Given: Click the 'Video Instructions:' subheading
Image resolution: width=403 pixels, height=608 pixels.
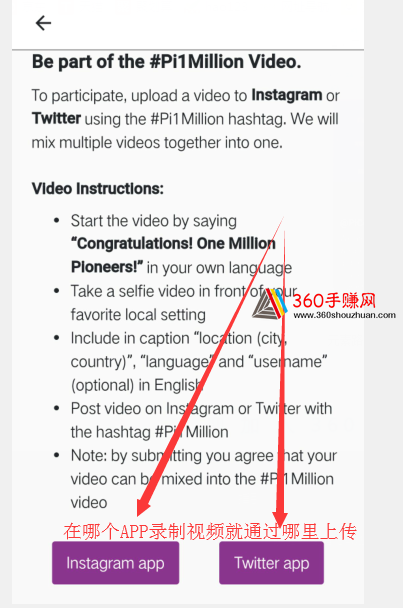Looking at the screenshot, I should 98,189.
